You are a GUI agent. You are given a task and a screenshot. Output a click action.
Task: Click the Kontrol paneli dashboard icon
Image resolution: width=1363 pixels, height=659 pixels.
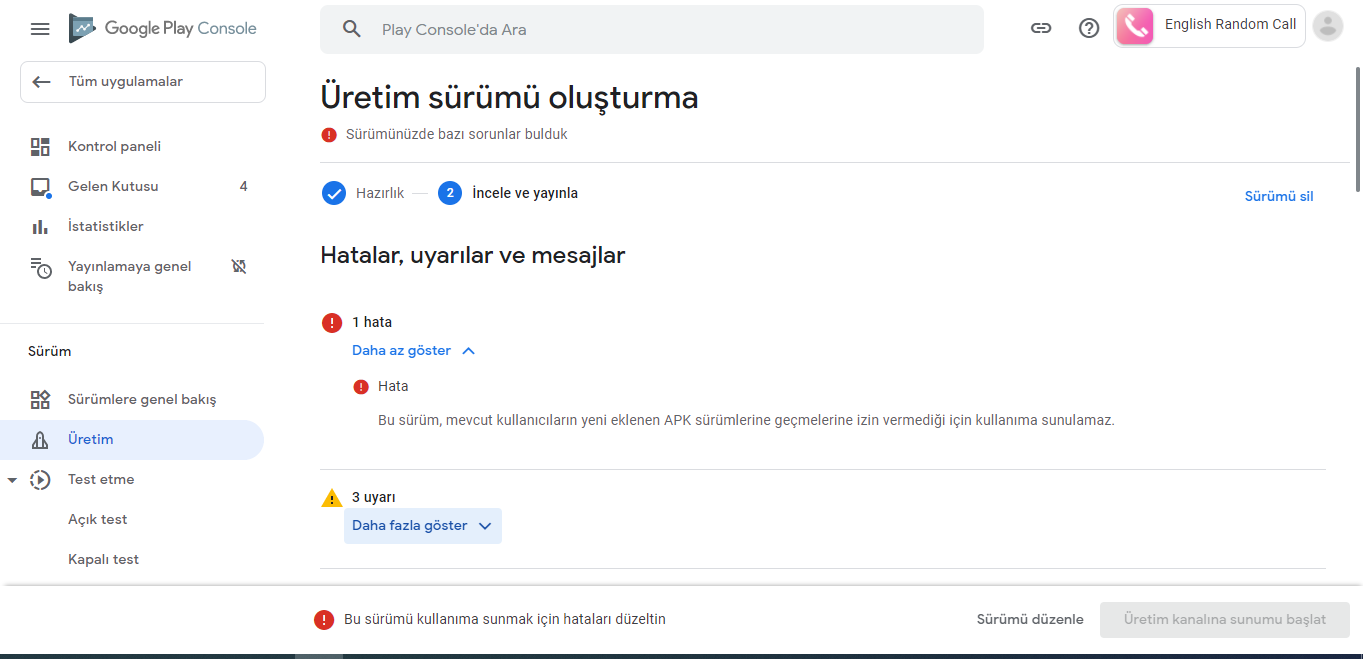tap(40, 147)
